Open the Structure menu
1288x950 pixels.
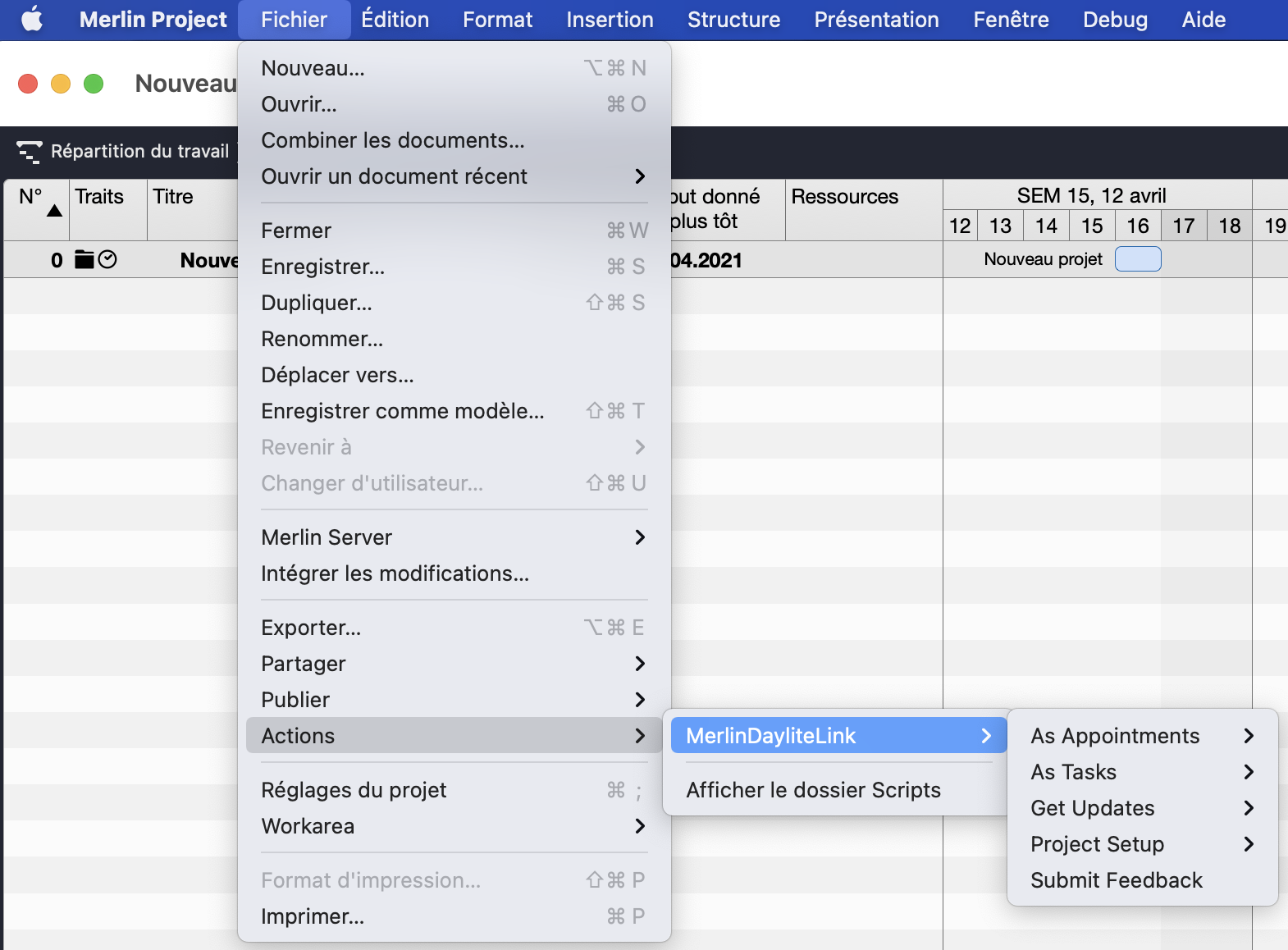point(733,20)
